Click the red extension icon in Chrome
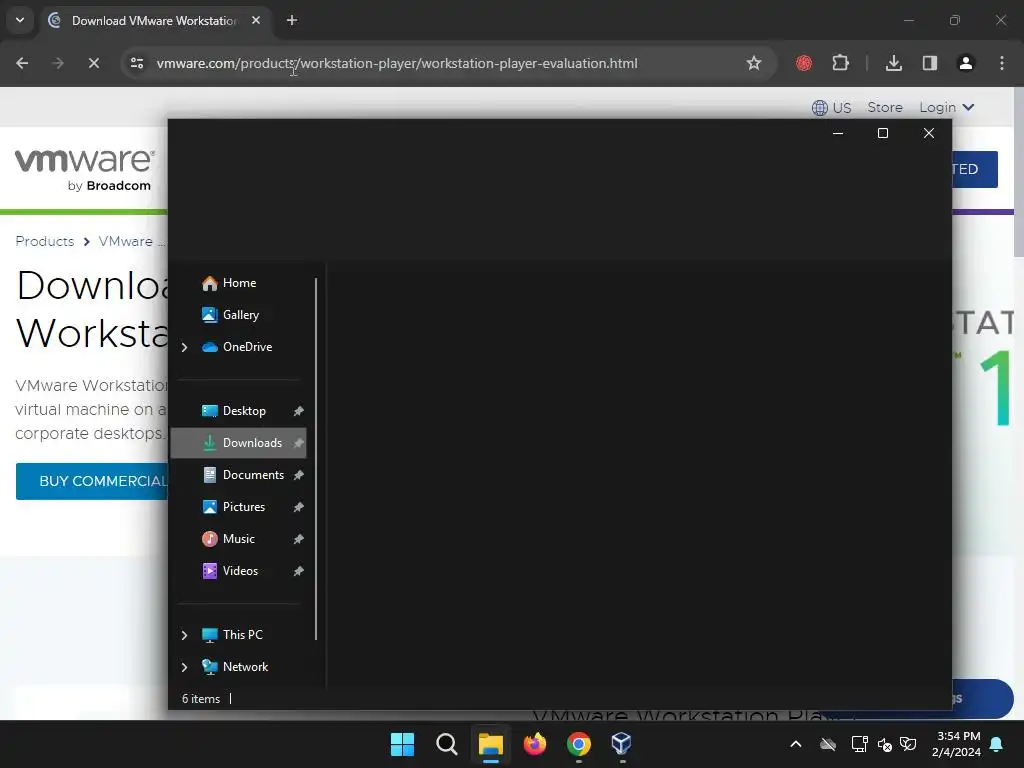 tap(804, 63)
